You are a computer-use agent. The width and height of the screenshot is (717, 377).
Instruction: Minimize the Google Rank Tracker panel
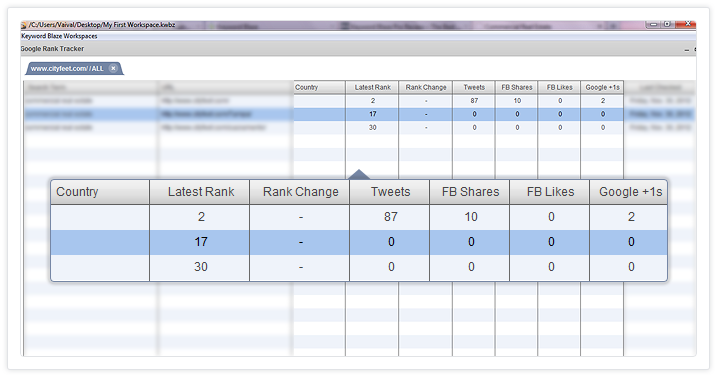click(x=687, y=49)
